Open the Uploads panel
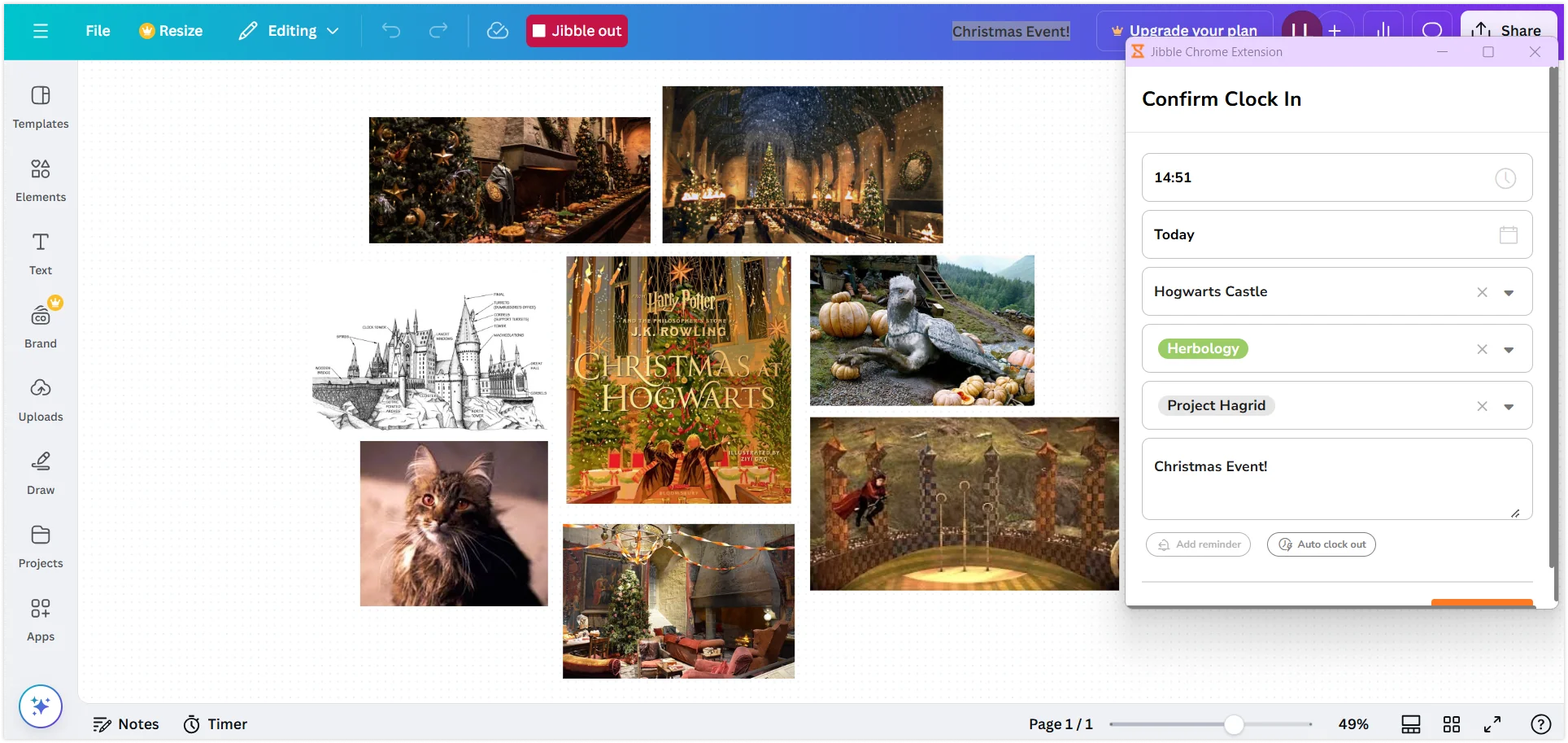 (x=41, y=400)
